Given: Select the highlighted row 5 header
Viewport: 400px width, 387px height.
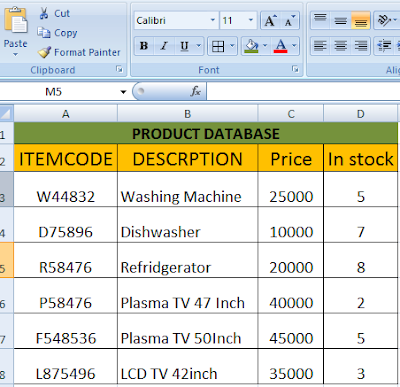Looking at the screenshot, I should [7, 260].
